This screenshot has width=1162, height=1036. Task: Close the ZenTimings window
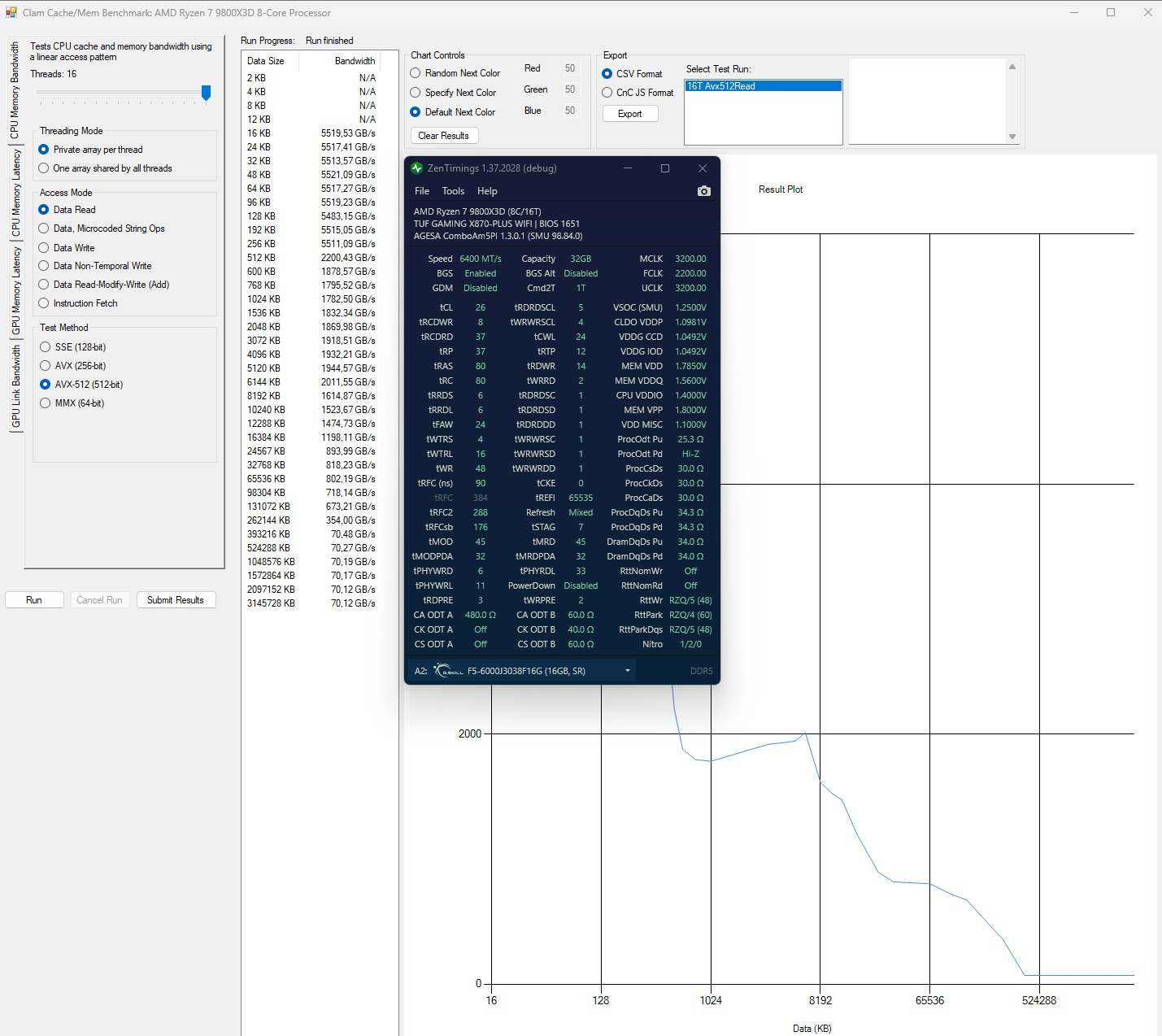[703, 168]
